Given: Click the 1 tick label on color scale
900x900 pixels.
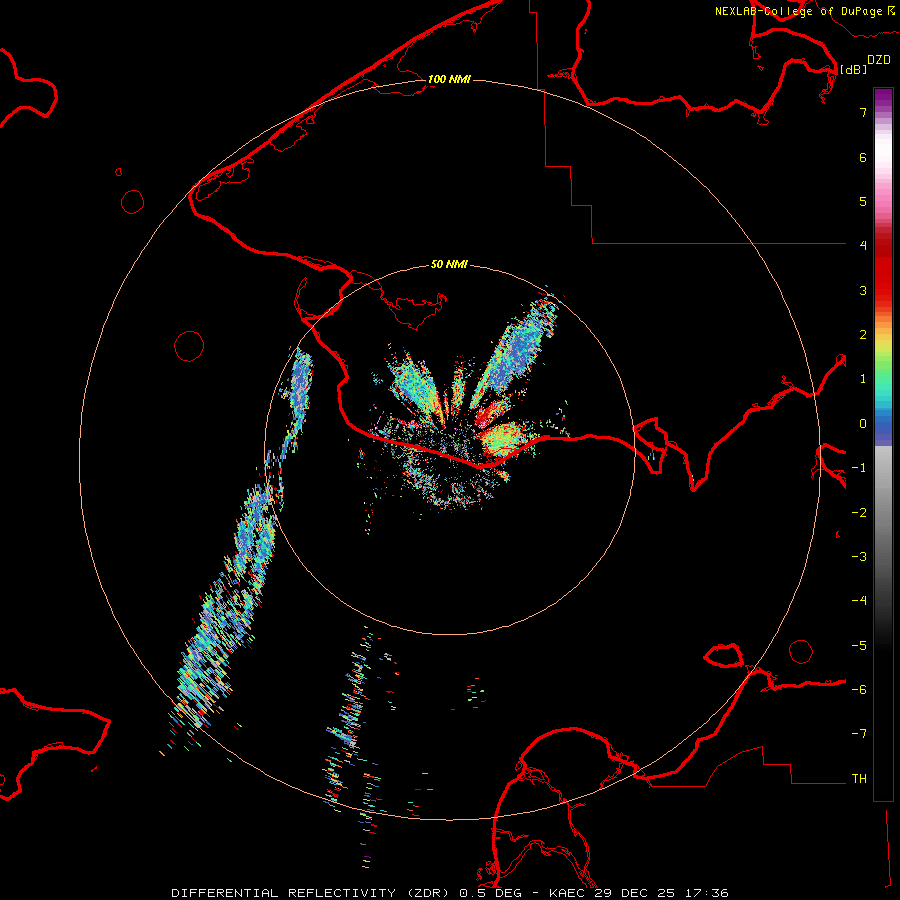Looking at the screenshot, I should tap(863, 379).
